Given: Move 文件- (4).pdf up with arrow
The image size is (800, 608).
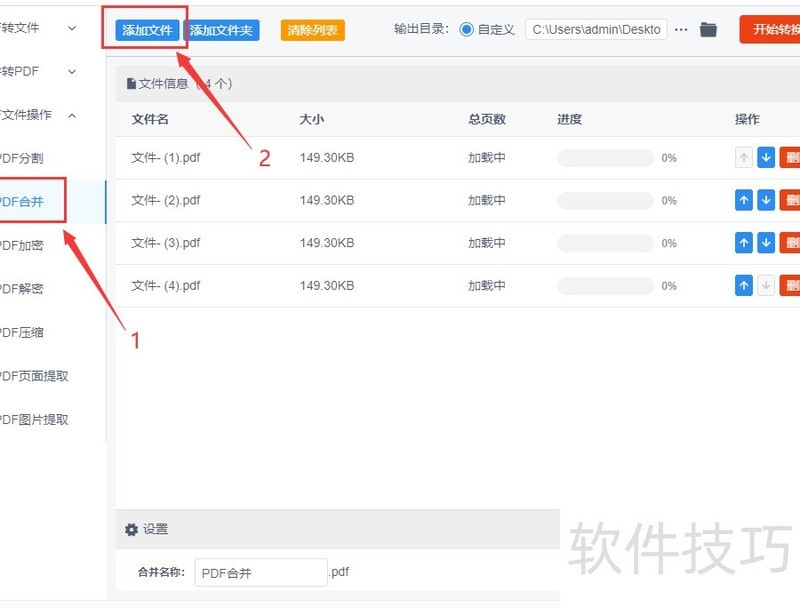Looking at the screenshot, I should coord(744,286).
